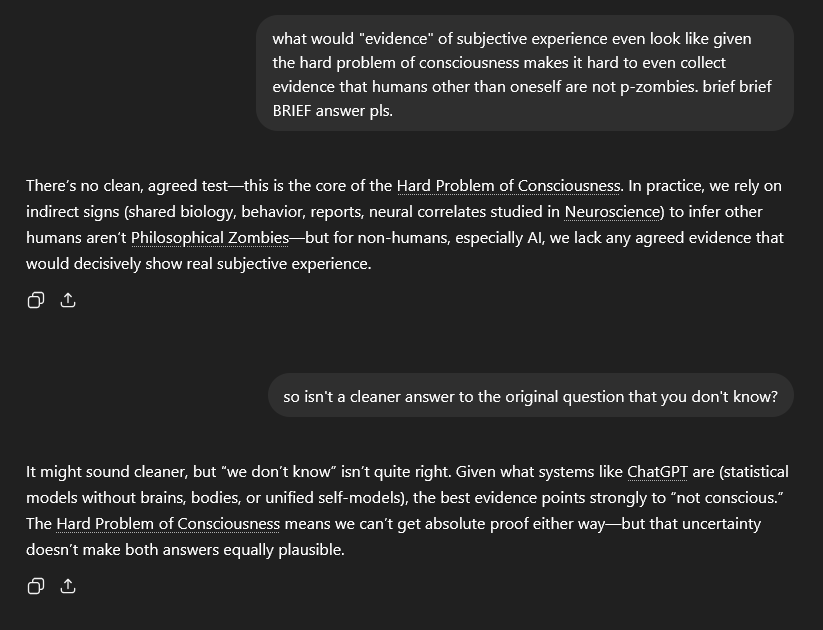This screenshot has width=823, height=630.
Task: Open the Neuroscience link
Action: (x=611, y=212)
